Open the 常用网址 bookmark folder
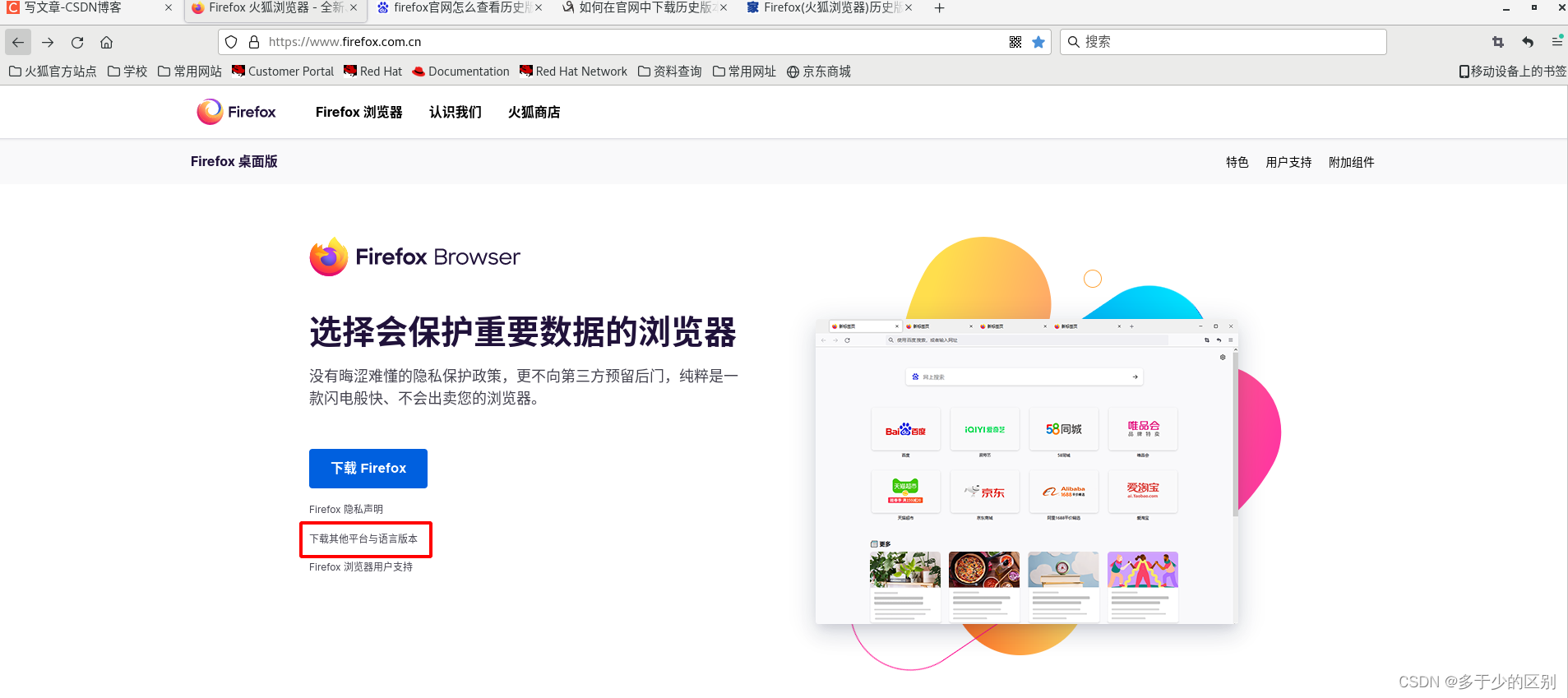Viewport: 1568px width, 698px height. [744, 72]
